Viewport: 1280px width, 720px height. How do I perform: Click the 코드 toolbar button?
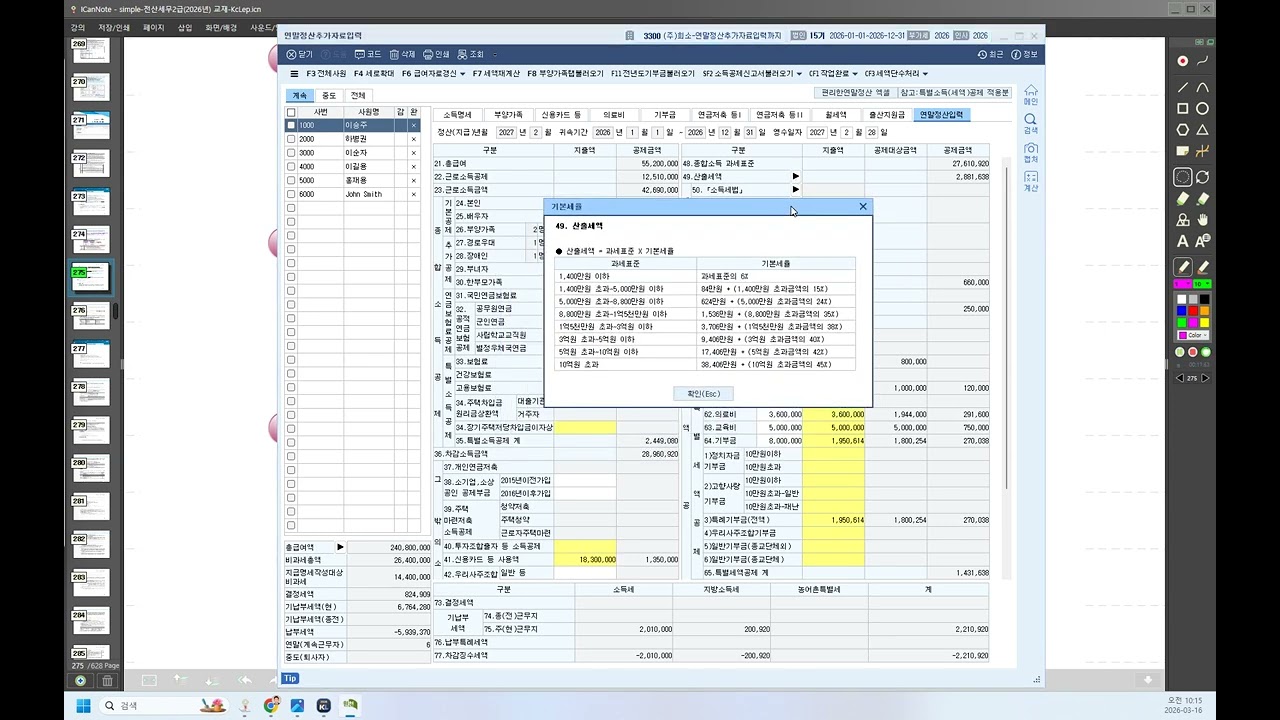[368, 54]
